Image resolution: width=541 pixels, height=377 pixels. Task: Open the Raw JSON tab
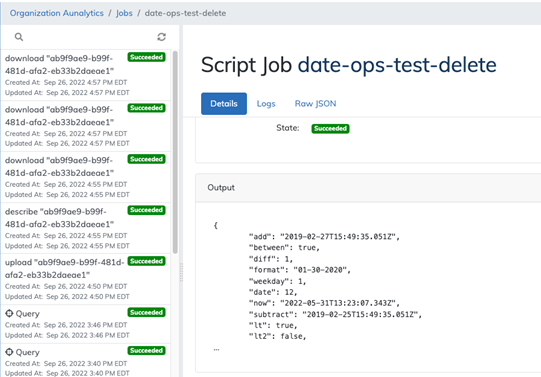315,103
